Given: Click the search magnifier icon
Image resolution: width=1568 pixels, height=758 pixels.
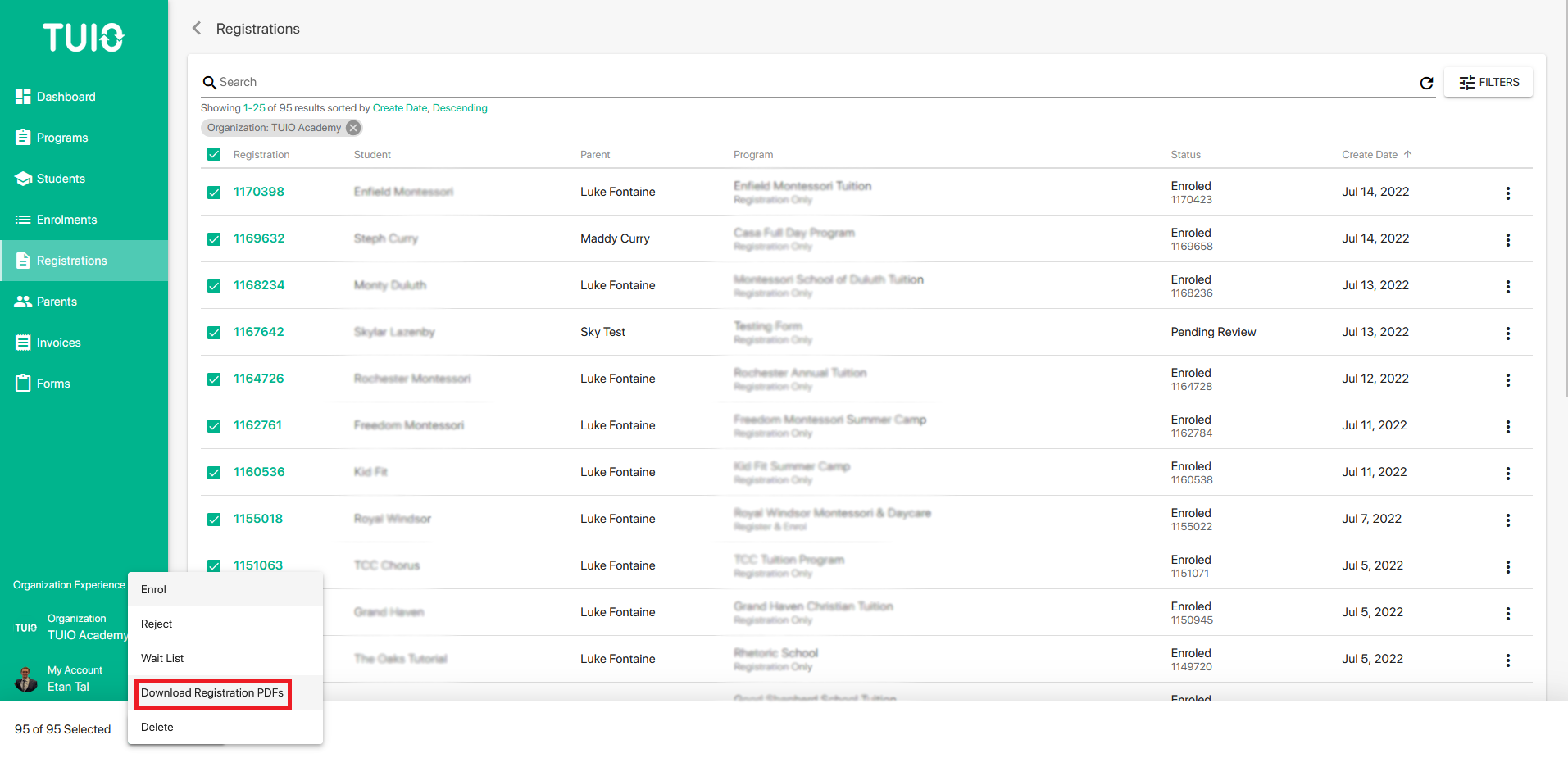Looking at the screenshot, I should 210,83.
